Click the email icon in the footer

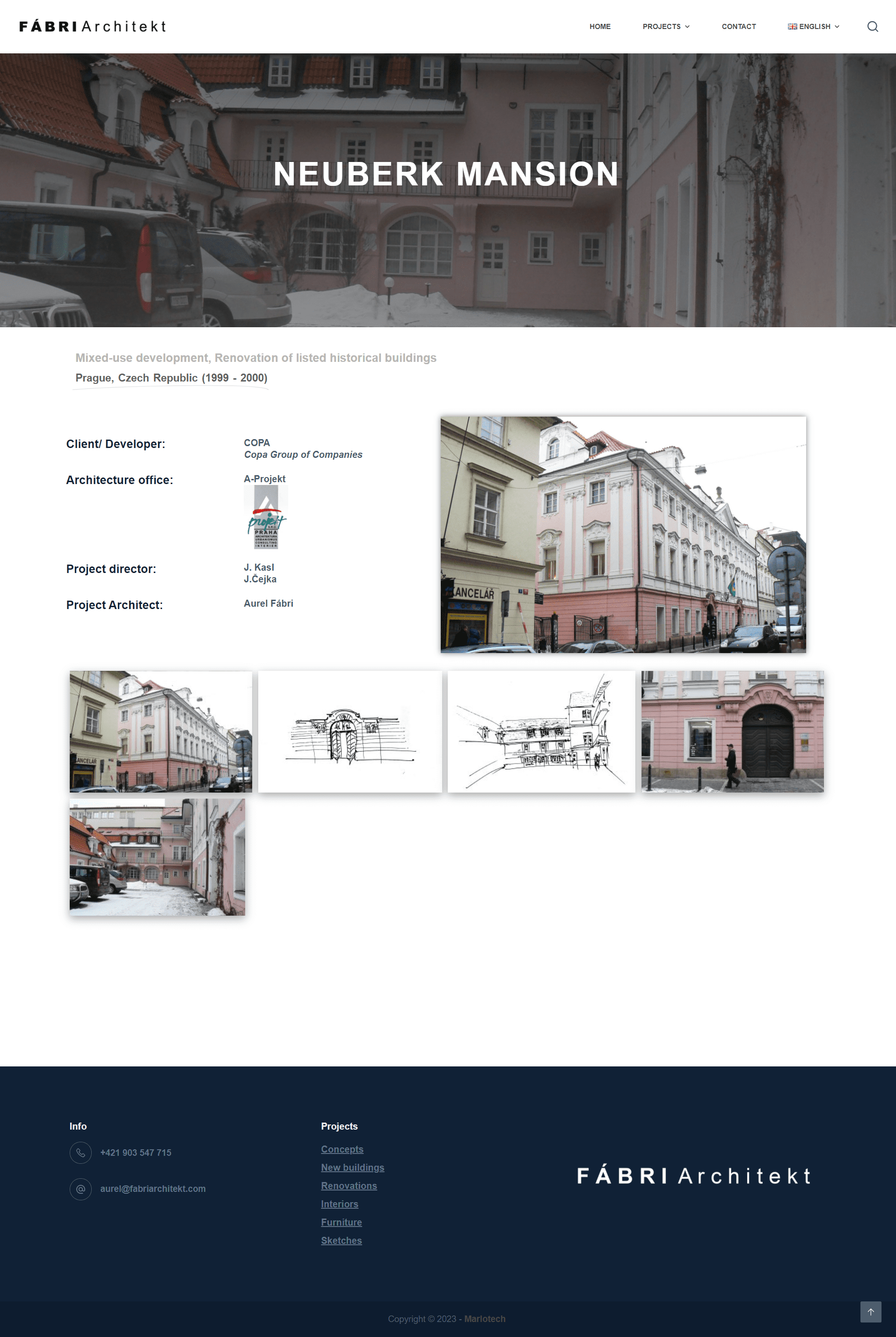tap(80, 1189)
